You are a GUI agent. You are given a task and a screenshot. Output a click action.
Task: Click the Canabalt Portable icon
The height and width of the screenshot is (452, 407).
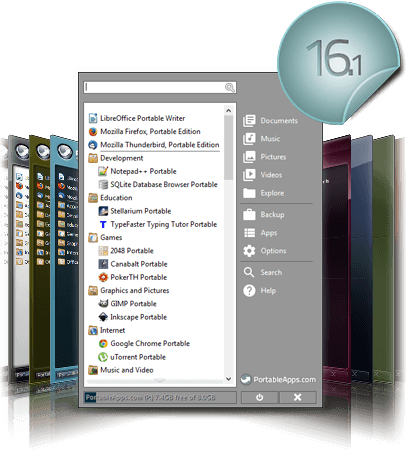[103, 264]
